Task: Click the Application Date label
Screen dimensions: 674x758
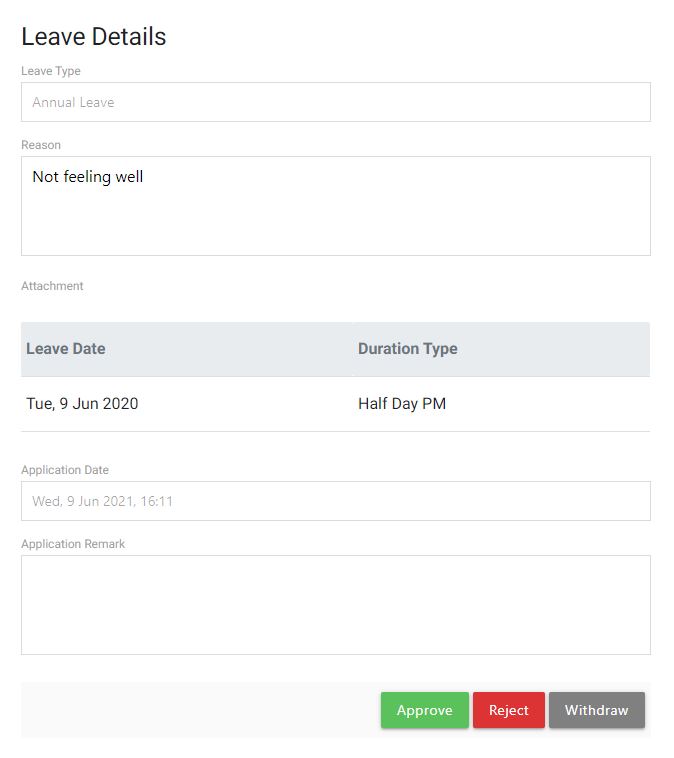Action: click(x=65, y=470)
